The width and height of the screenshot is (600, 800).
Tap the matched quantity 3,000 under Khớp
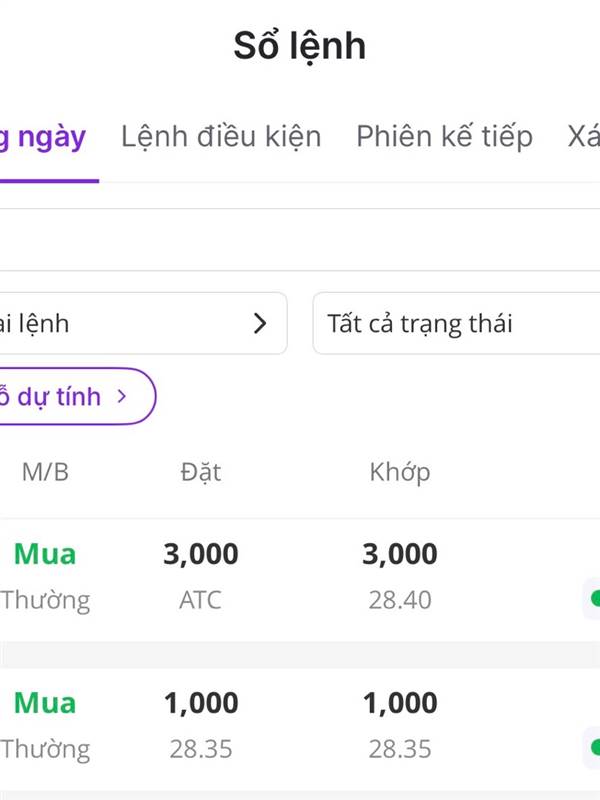400,554
